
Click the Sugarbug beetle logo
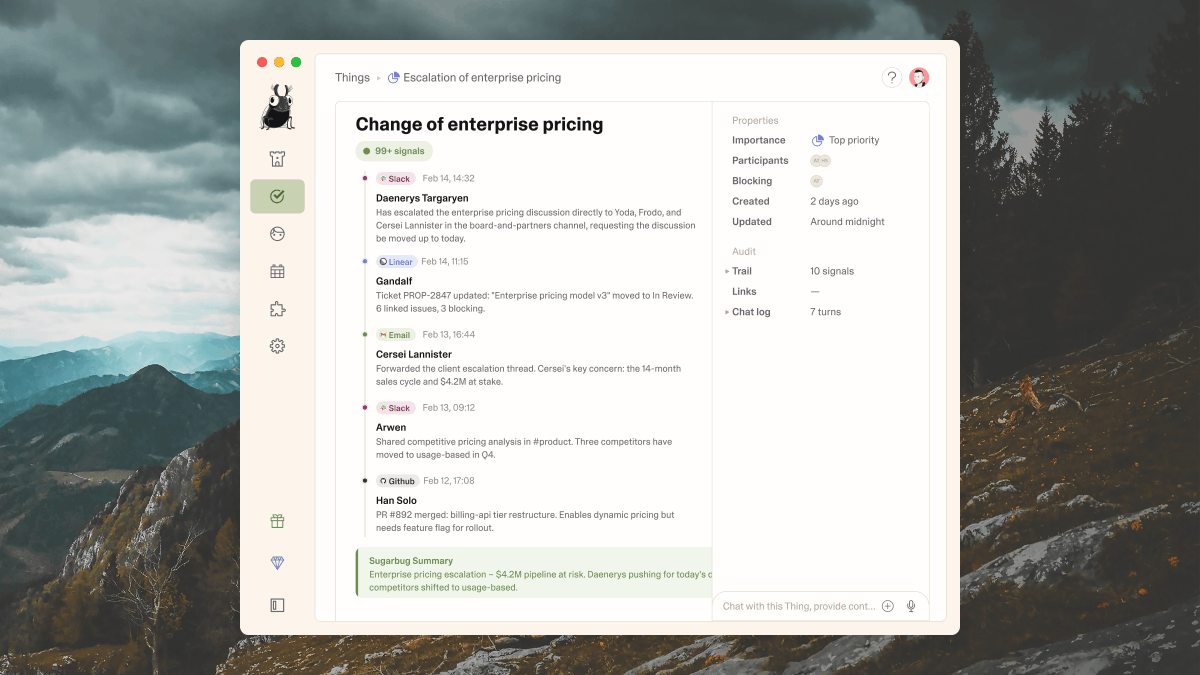coord(277,107)
